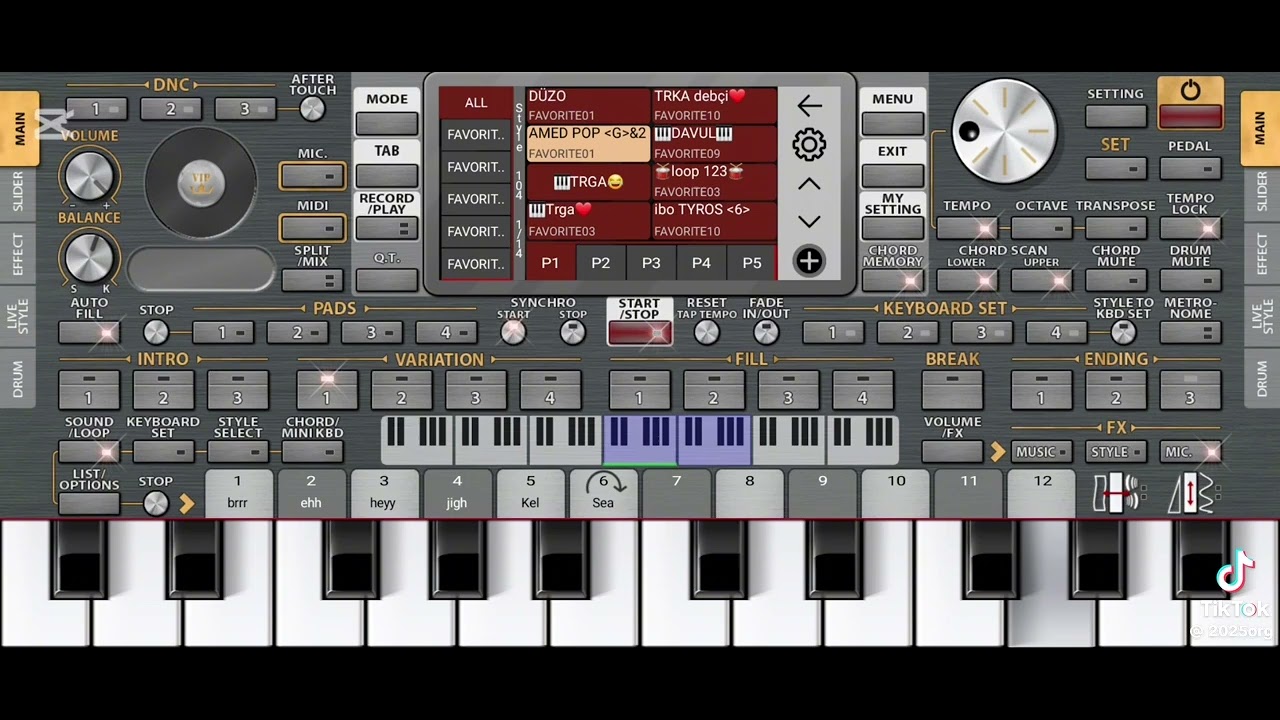
Task: Tap the back arrow in the style display
Action: [809, 105]
